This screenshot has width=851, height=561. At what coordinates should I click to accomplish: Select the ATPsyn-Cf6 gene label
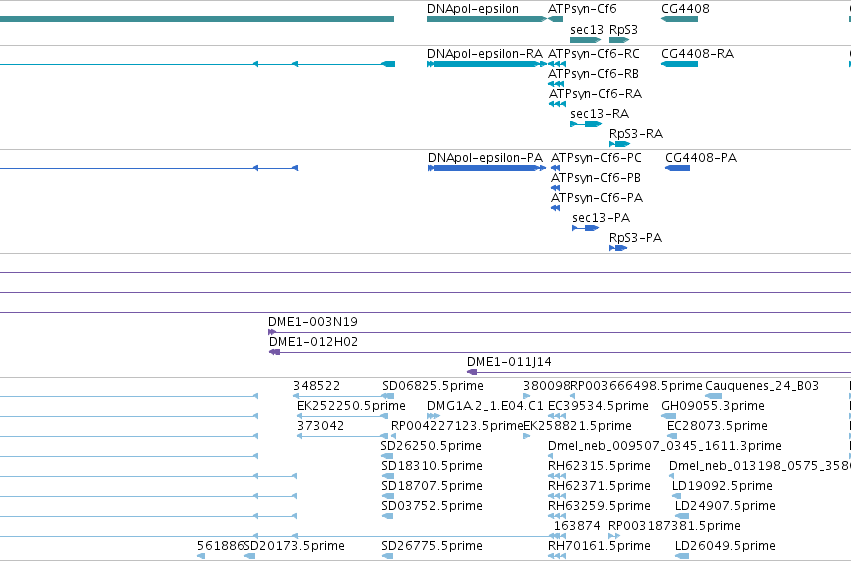[582, 9]
